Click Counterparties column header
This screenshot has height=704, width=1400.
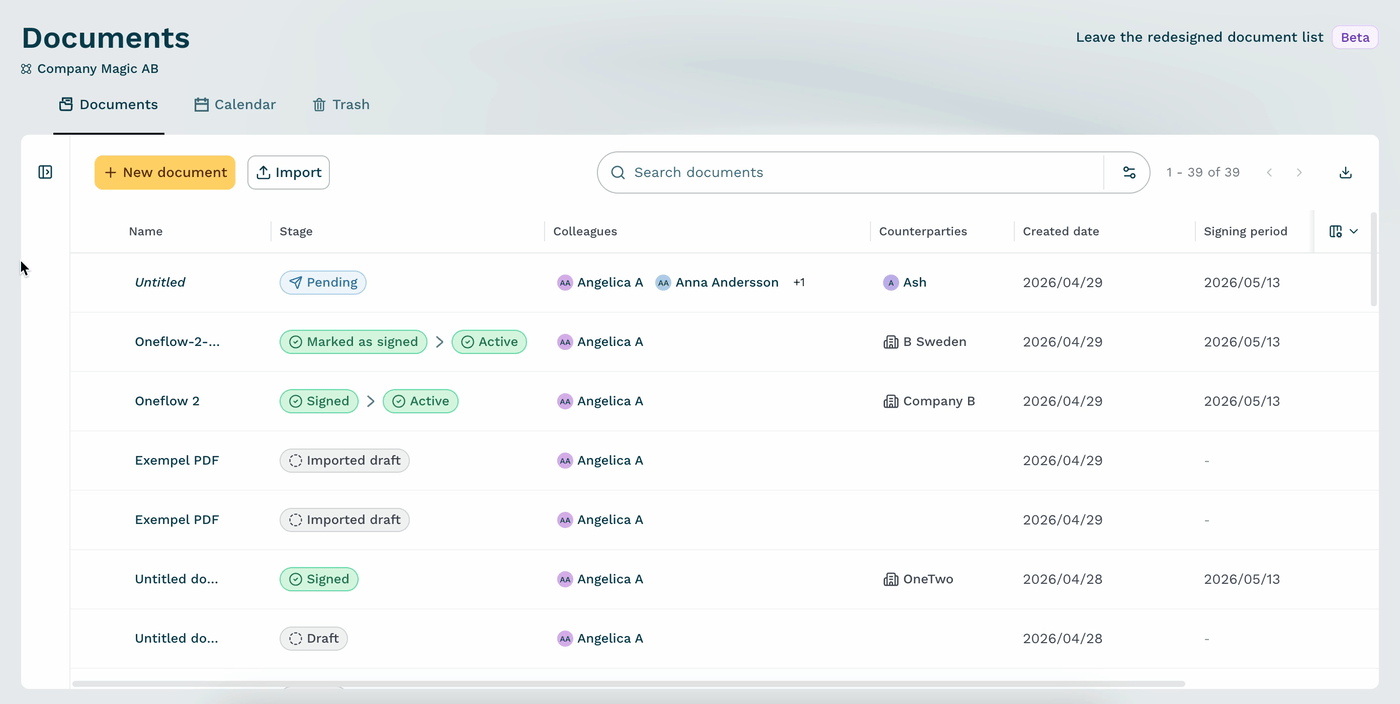point(923,231)
